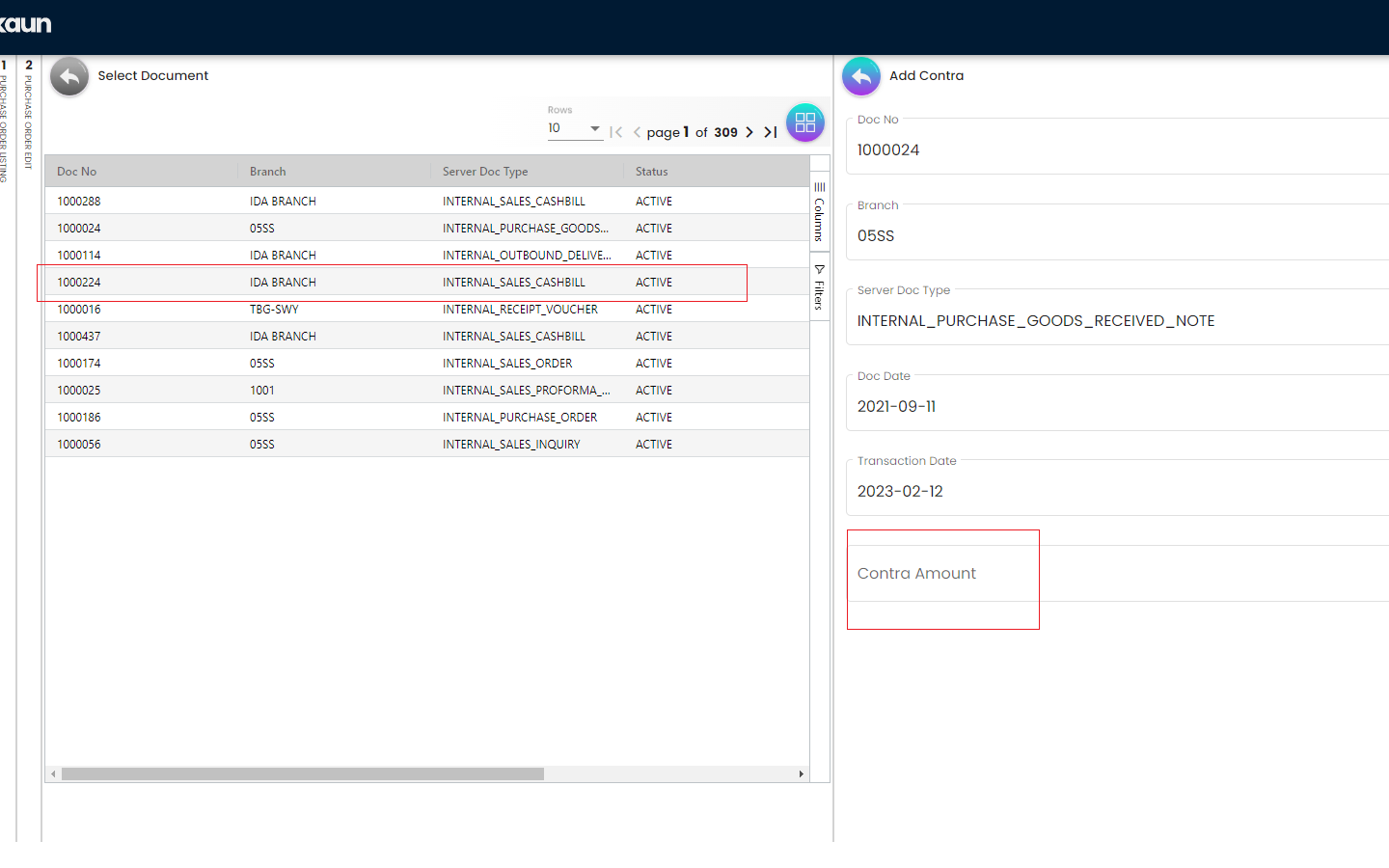Viewport: 1389px width, 868px height.
Task: Click the grid view toggle icon
Action: click(805, 123)
